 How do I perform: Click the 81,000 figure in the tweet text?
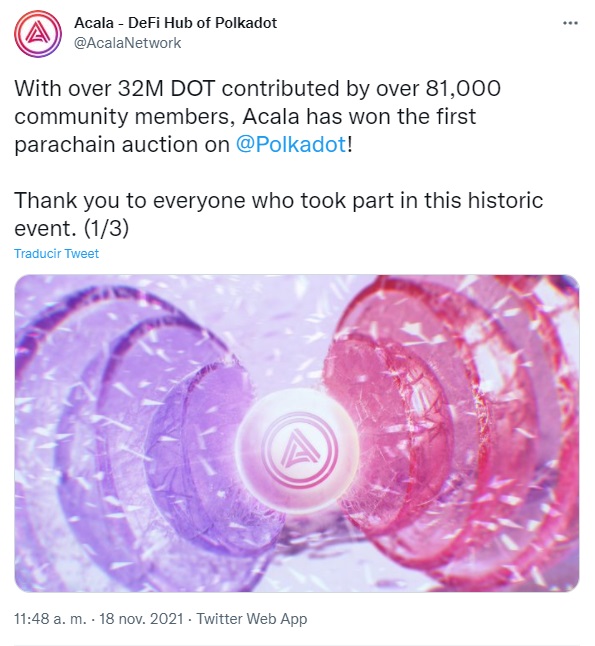pyautogui.click(x=463, y=89)
